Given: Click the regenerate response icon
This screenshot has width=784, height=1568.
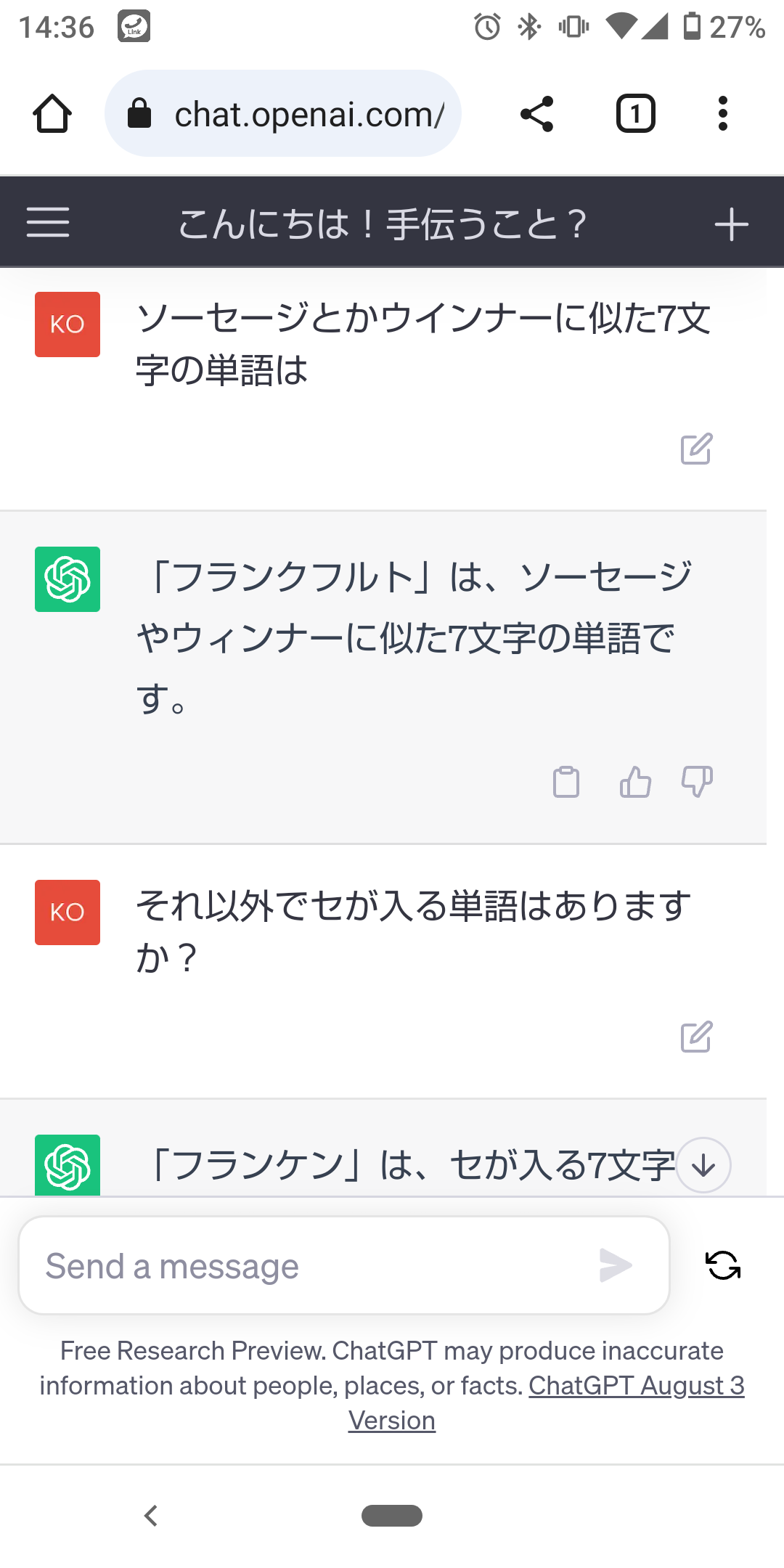Looking at the screenshot, I should 723,1265.
